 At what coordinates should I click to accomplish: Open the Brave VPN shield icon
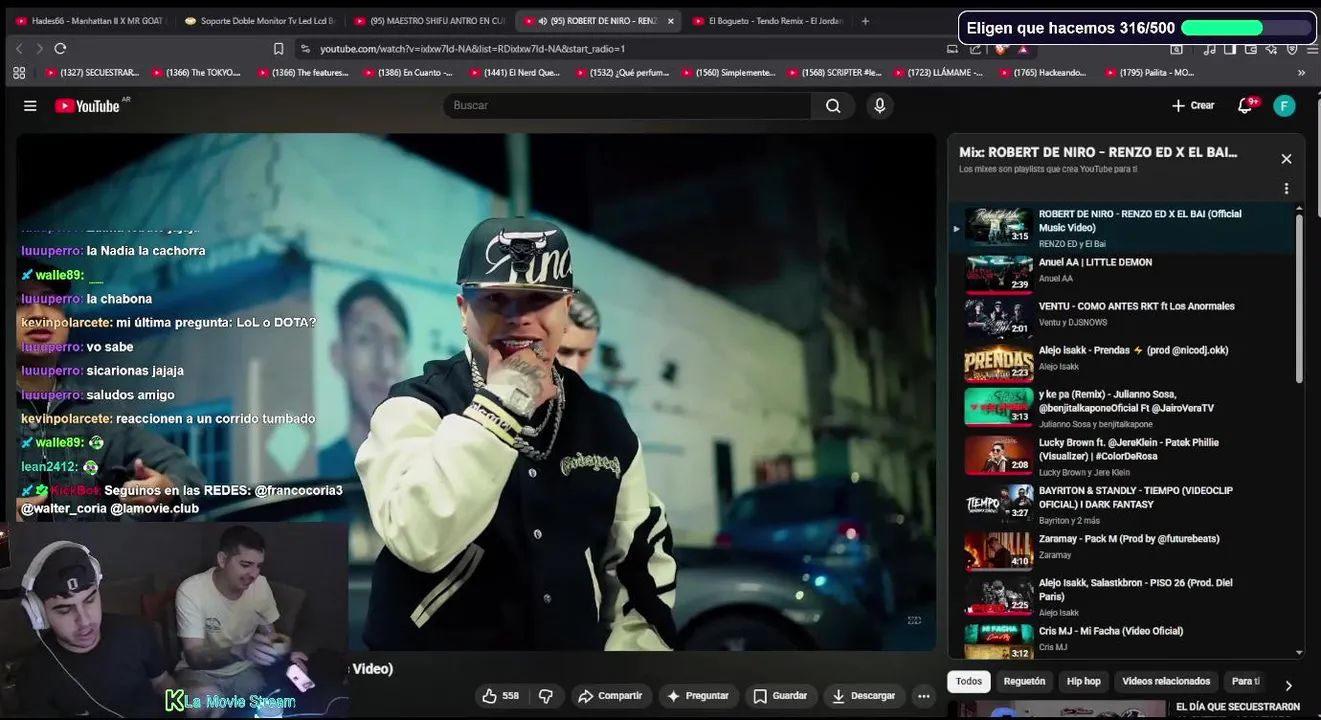click(1291, 48)
